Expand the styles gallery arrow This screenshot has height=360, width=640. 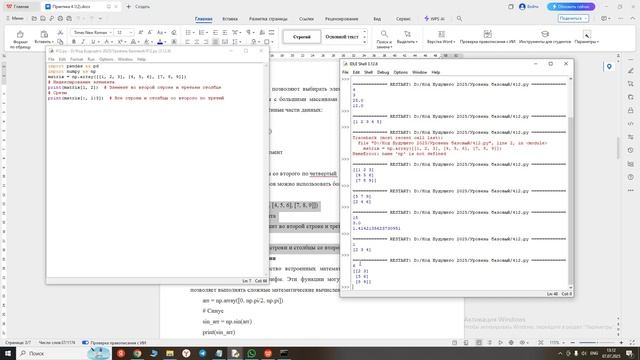pos(364,42)
